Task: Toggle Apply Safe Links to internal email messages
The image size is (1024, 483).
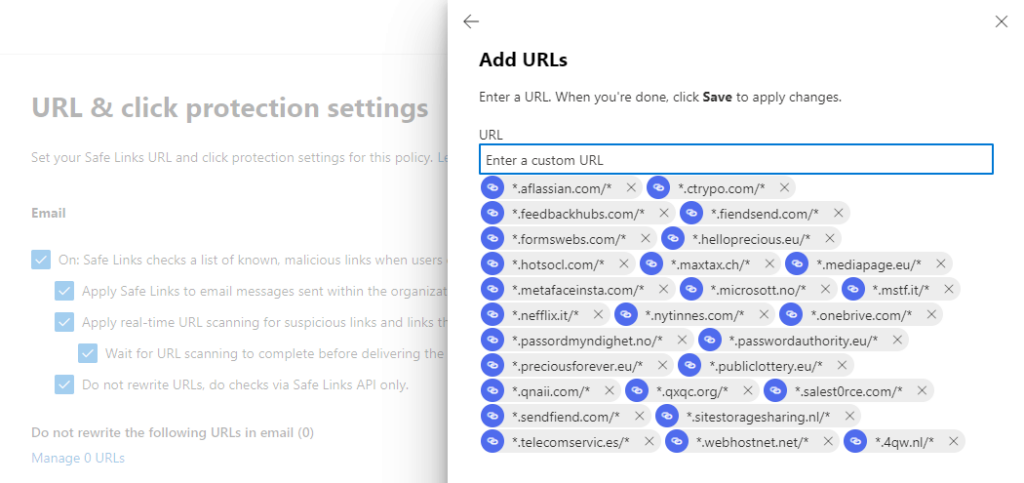Action: pyautogui.click(x=64, y=291)
